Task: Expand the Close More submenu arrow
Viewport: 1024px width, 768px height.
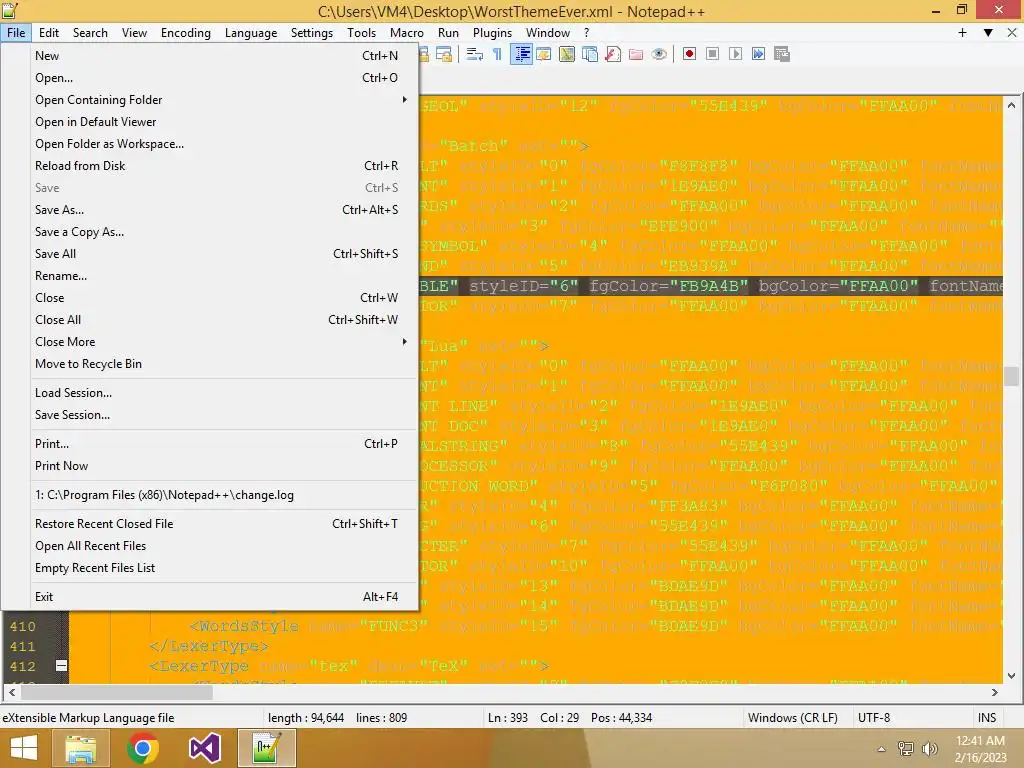Action: (405, 342)
